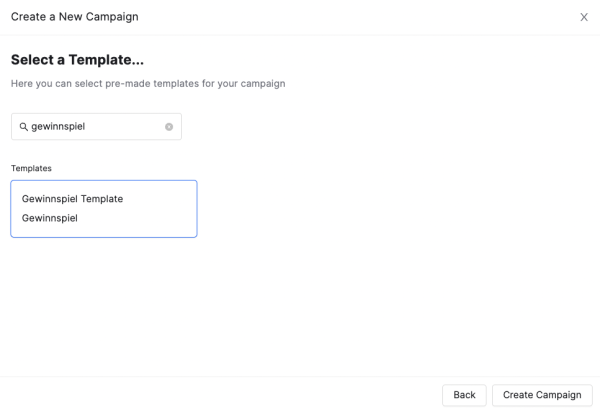Click the magnifier icon in search box
The width and height of the screenshot is (600, 410).
tap(23, 127)
